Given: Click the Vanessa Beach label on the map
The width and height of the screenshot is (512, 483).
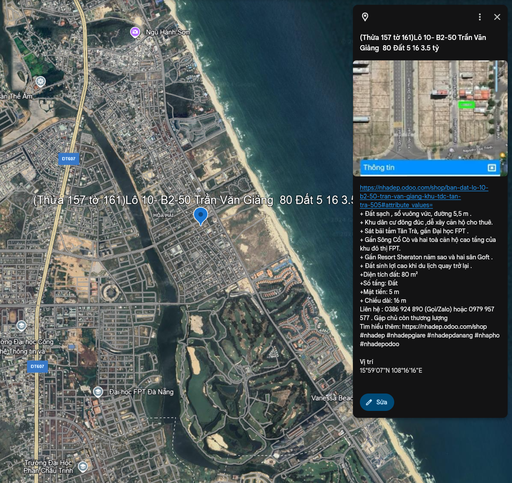Looking at the screenshot, I should click(332, 398).
